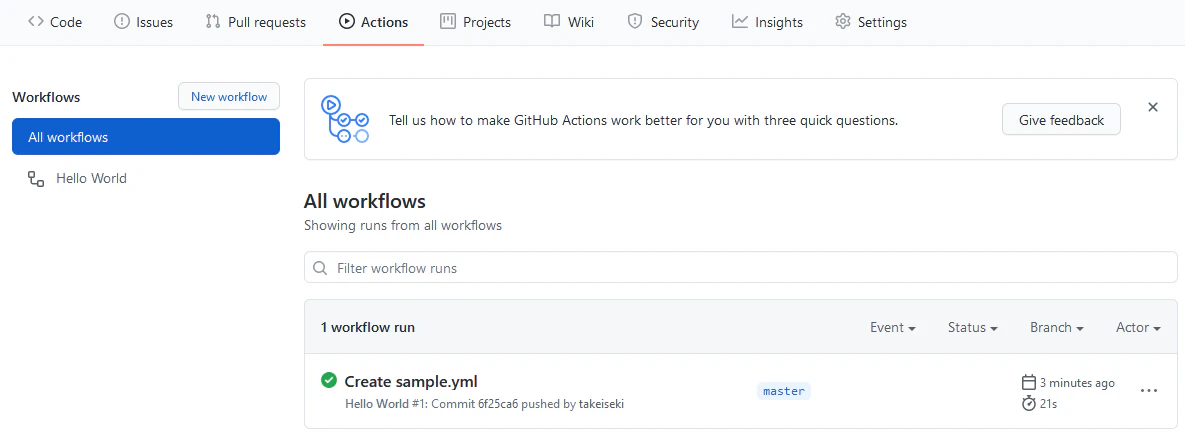Click the Give feedback button
Viewport: 1185px width, 445px height.
click(x=1061, y=119)
